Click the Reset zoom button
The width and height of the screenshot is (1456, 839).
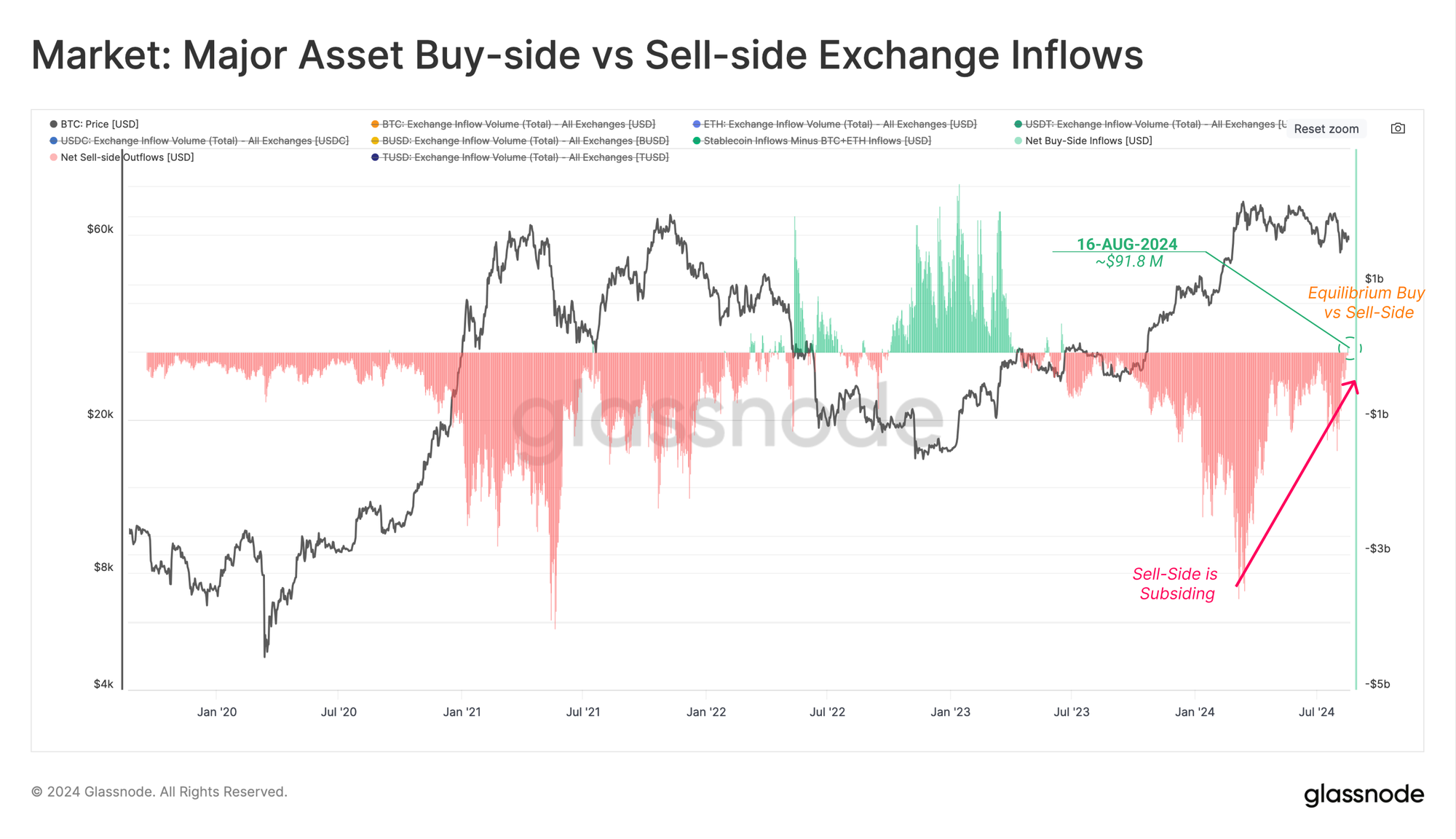[1326, 129]
